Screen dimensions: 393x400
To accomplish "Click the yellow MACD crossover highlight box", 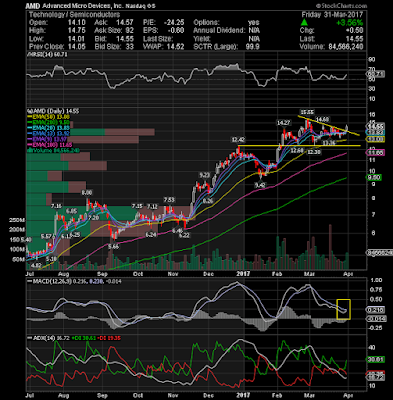I will click(344, 309).
